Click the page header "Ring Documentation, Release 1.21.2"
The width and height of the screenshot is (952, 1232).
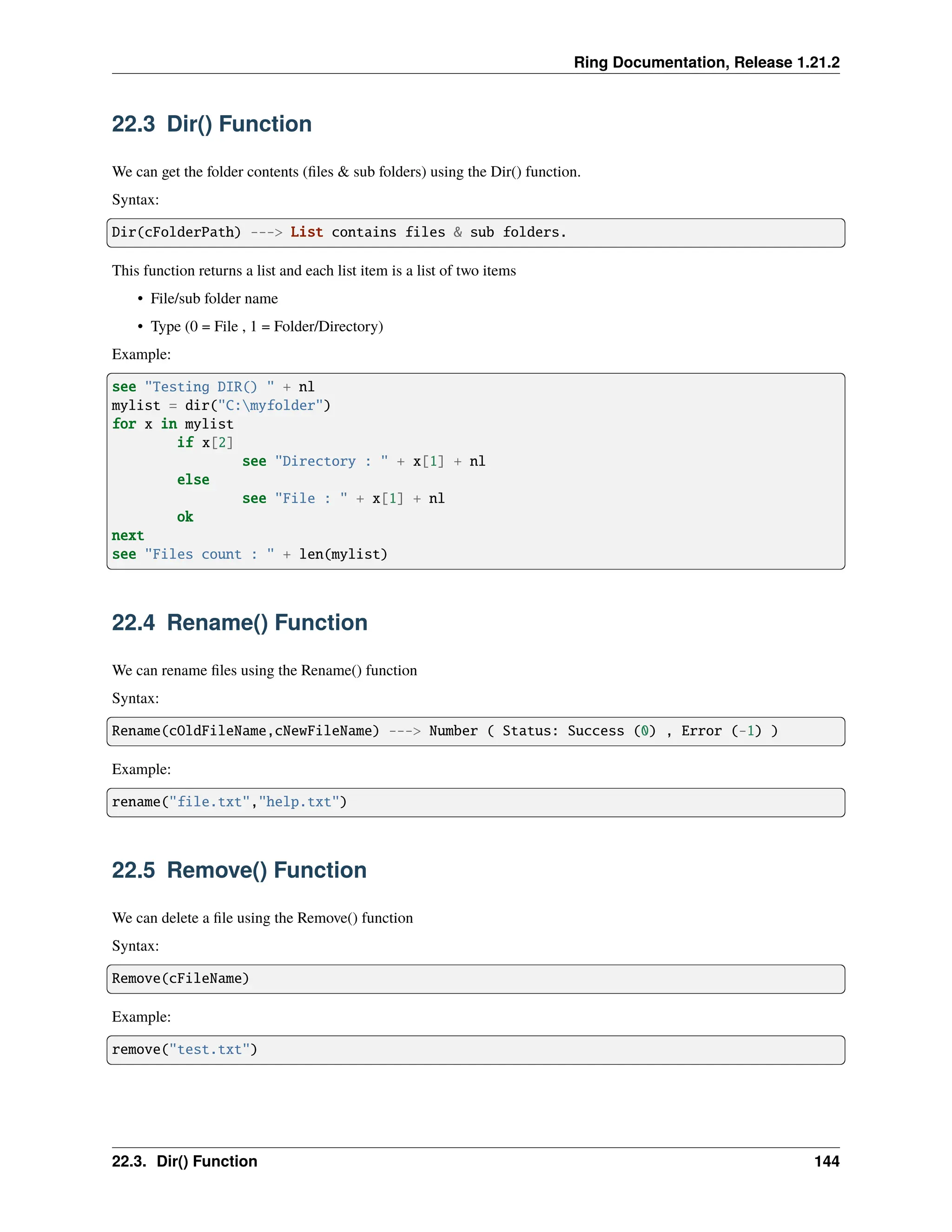pos(706,62)
